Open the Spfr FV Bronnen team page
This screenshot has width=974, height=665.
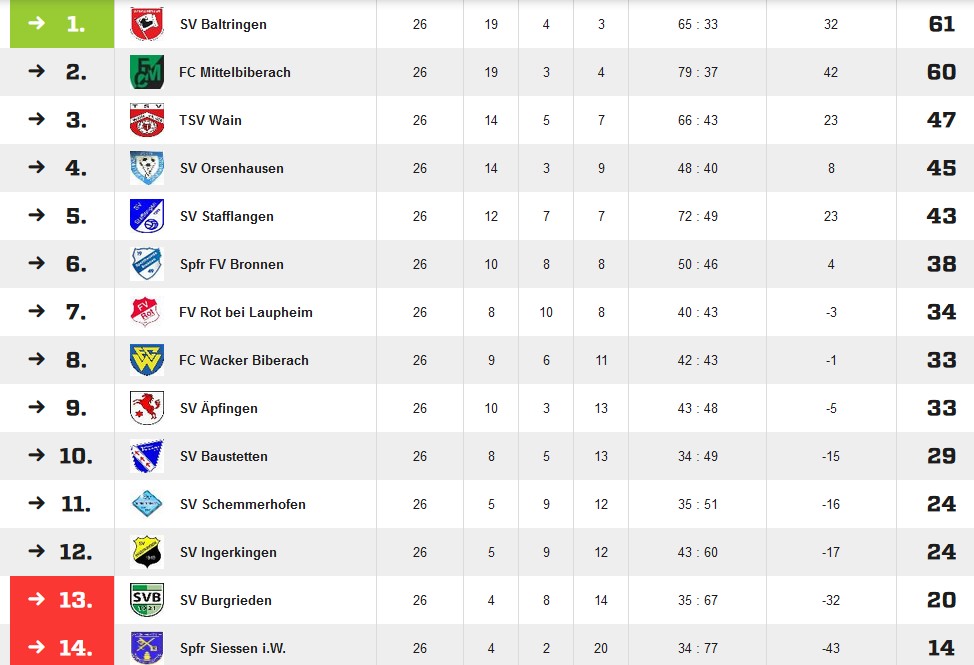click(x=232, y=264)
